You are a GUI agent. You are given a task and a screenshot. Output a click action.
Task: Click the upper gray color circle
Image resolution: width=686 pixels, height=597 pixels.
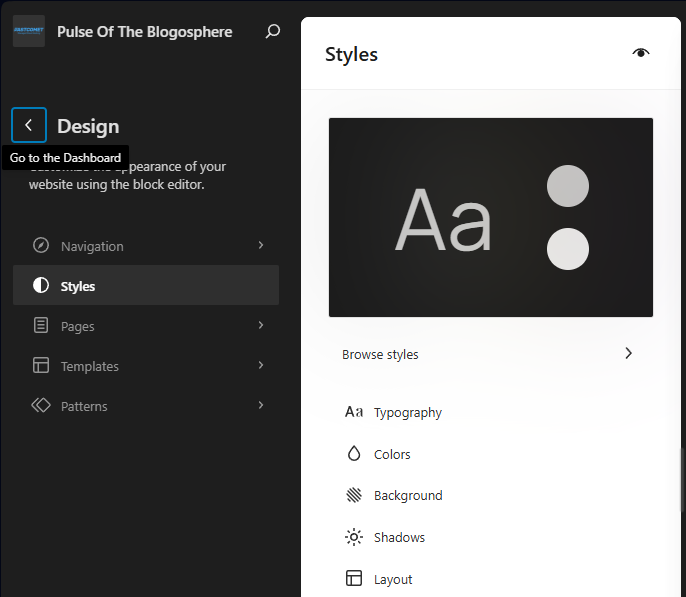[x=568, y=187]
